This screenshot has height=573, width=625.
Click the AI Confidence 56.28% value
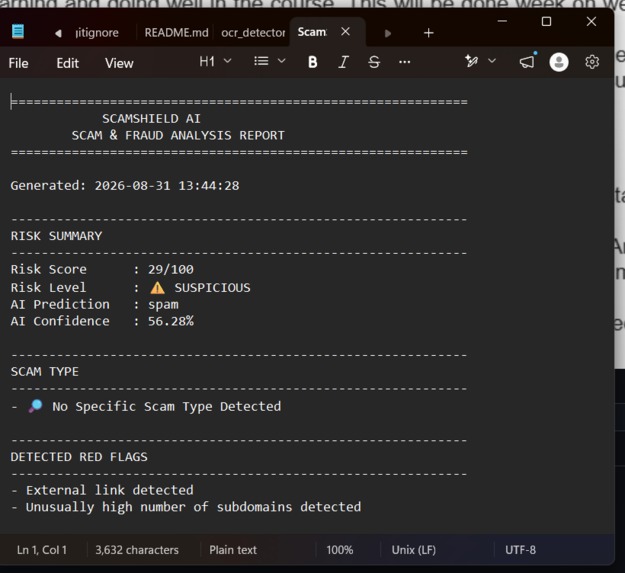(x=171, y=321)
